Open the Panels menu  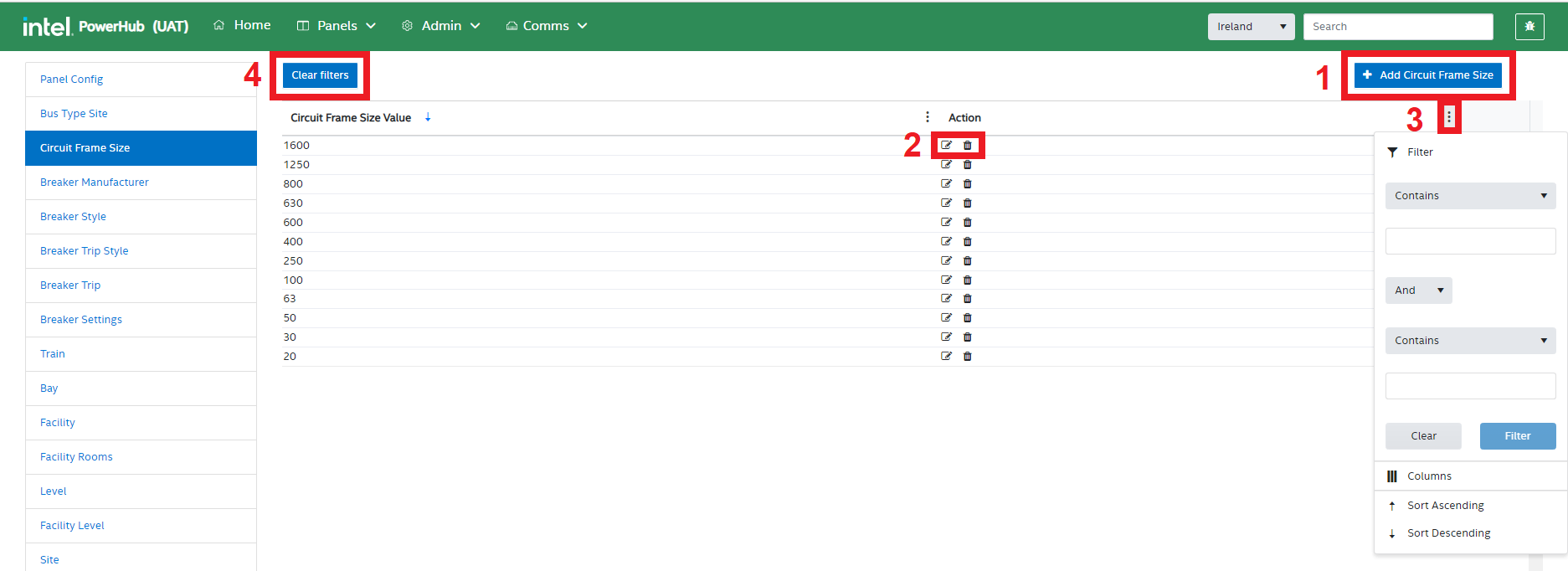coord(337,26)
